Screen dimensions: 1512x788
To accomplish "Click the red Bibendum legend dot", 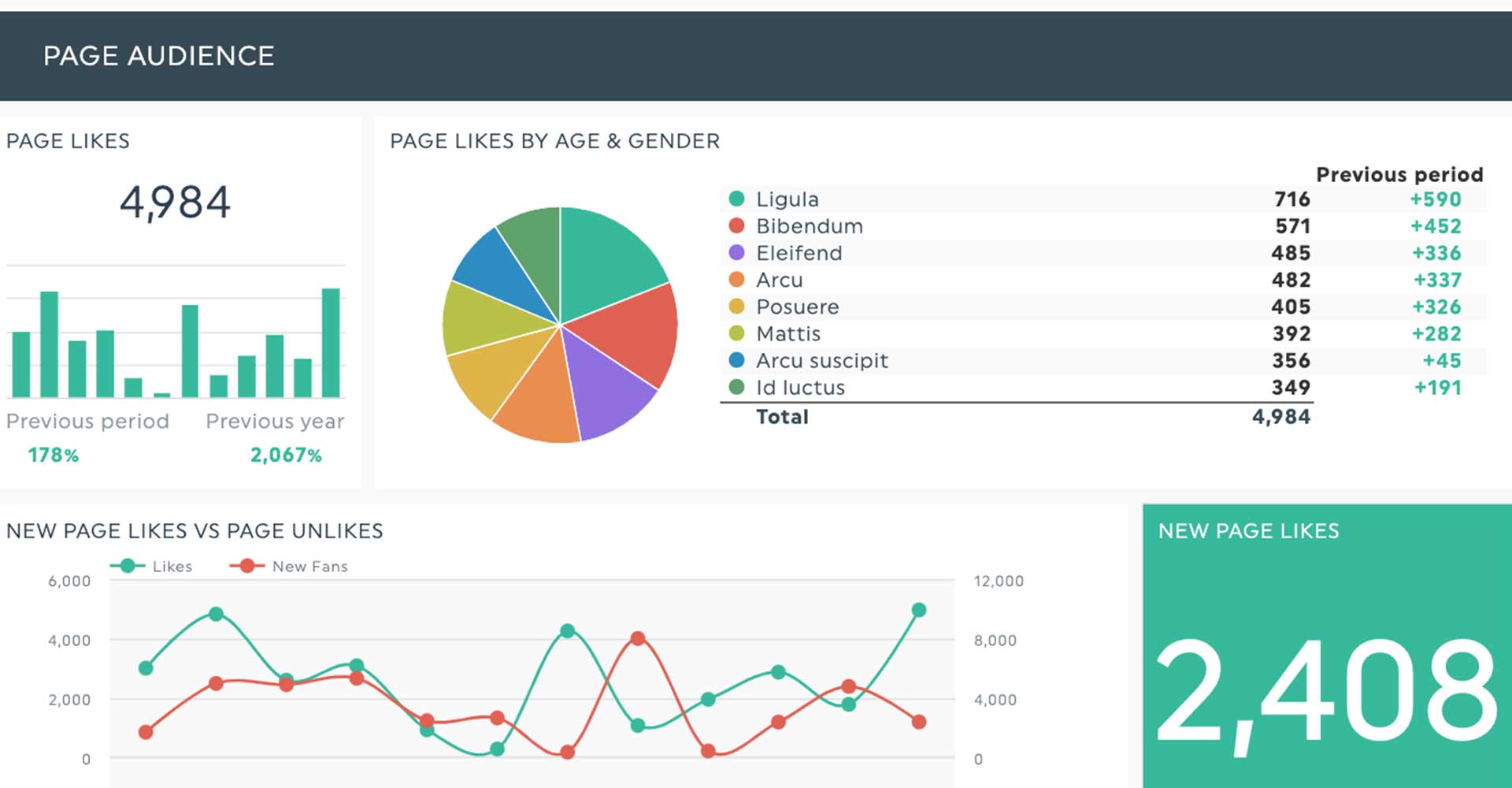I will coord(736,225).
